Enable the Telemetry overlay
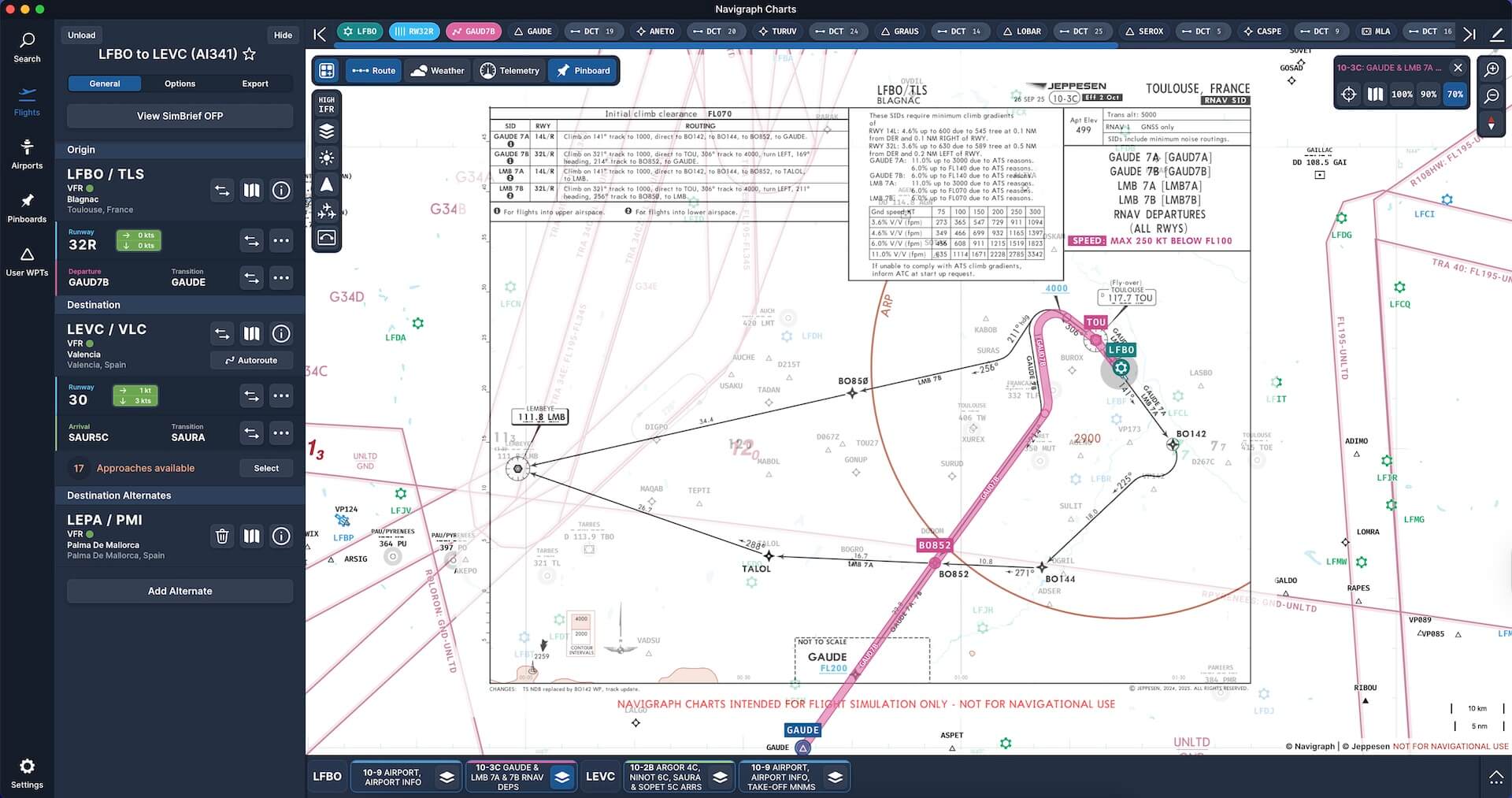This screenshot has height=798, width=1512. pos(510,71)
